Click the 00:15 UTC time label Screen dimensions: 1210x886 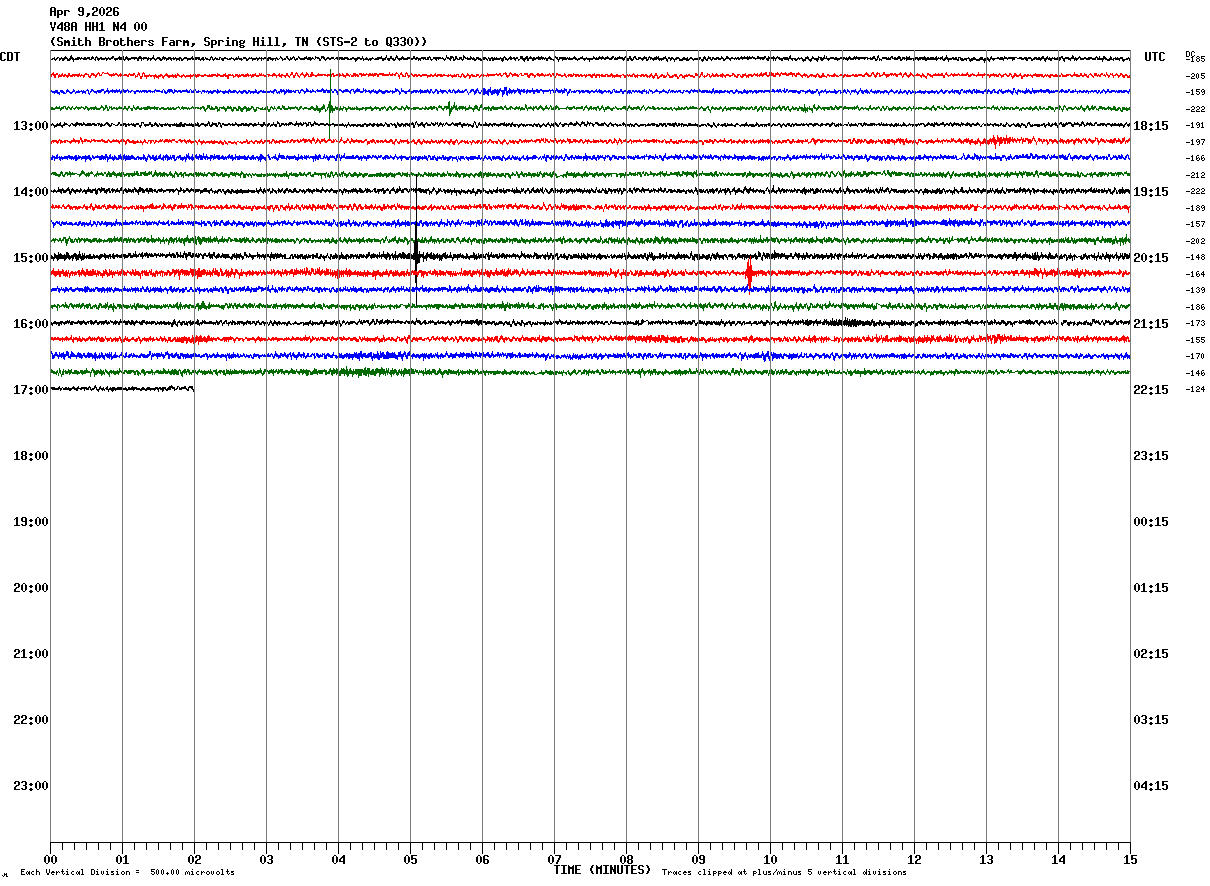point(1151,522)
